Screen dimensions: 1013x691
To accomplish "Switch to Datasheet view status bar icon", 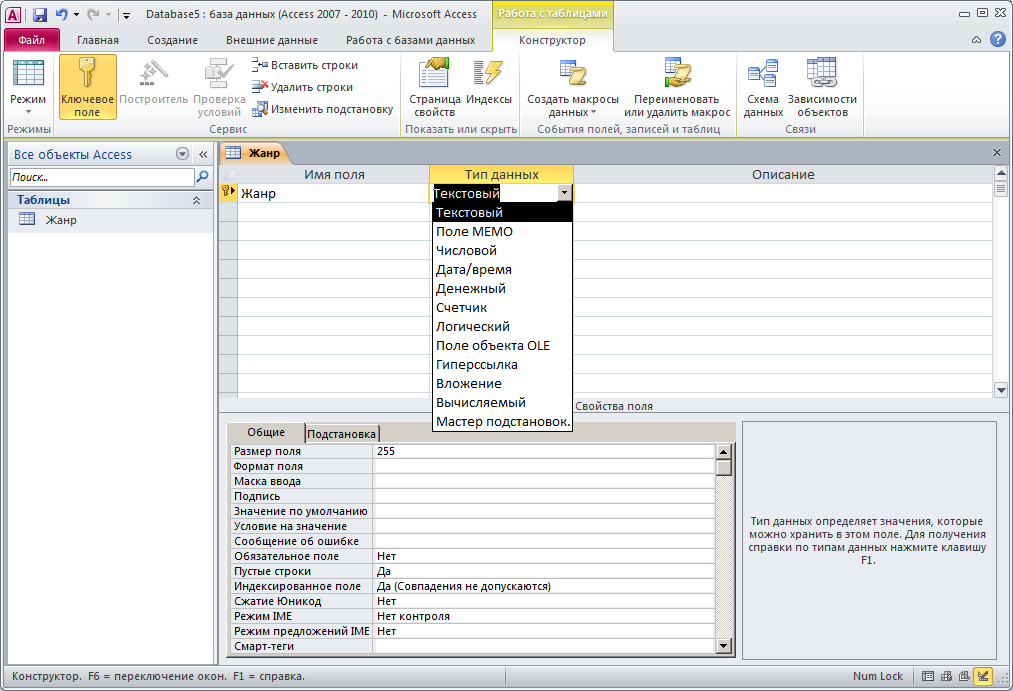I will [x=928, y=676].
